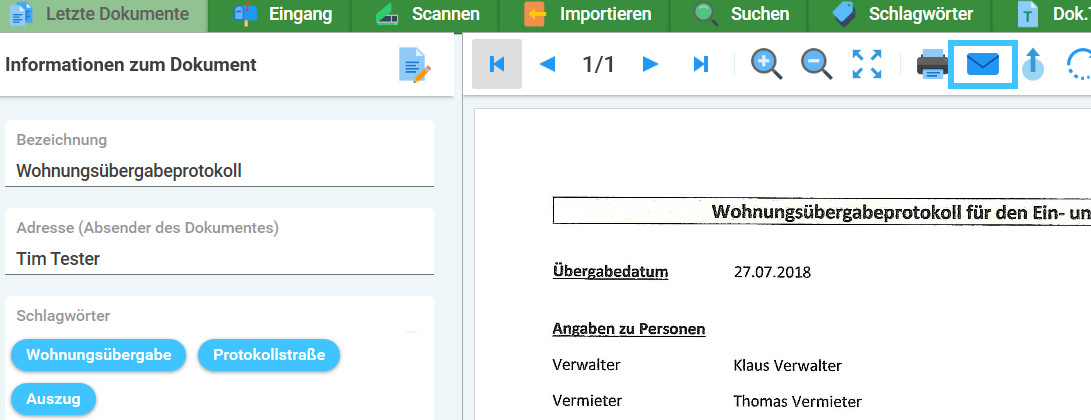Click the Informationen zum Dokument heading

pos(131,65)
